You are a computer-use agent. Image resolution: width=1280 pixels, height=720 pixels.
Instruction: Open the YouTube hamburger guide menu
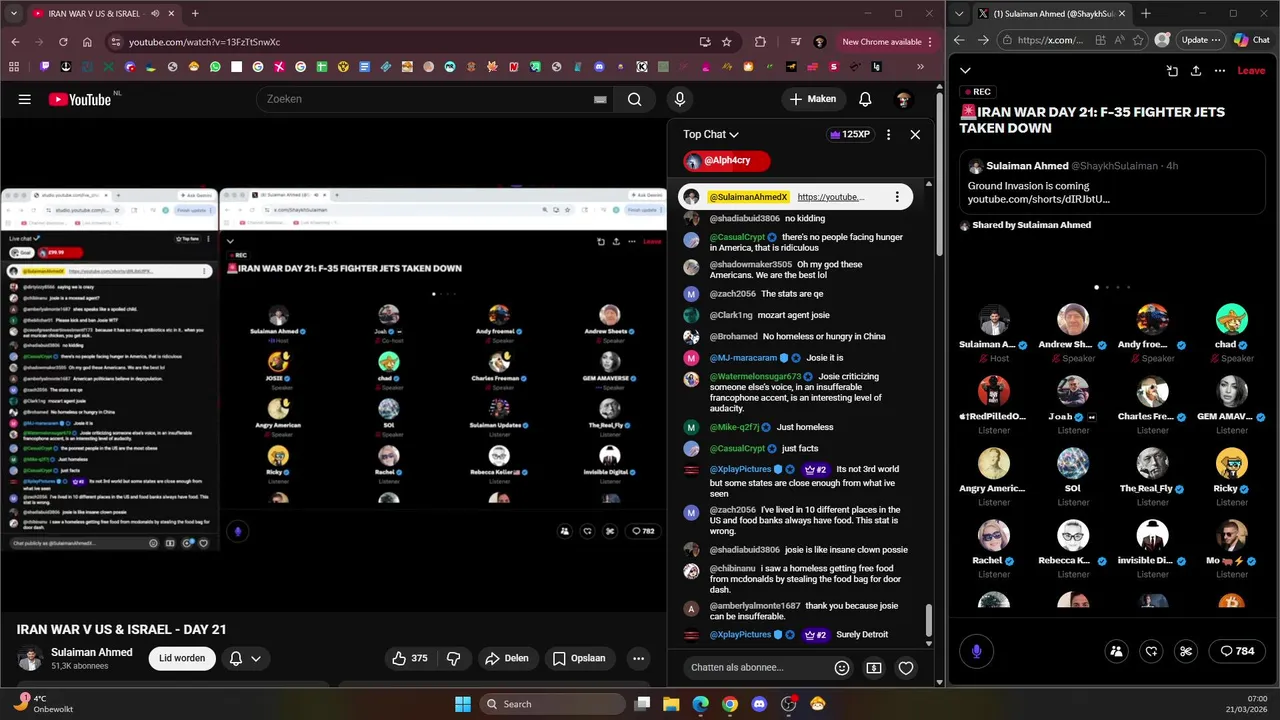pos(25,99)
